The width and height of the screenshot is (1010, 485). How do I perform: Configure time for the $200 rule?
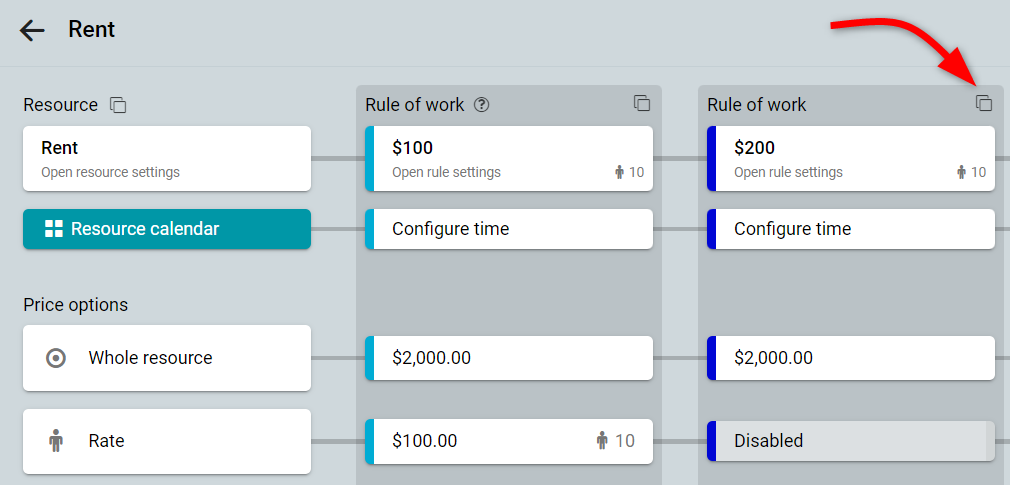[851, 229]
